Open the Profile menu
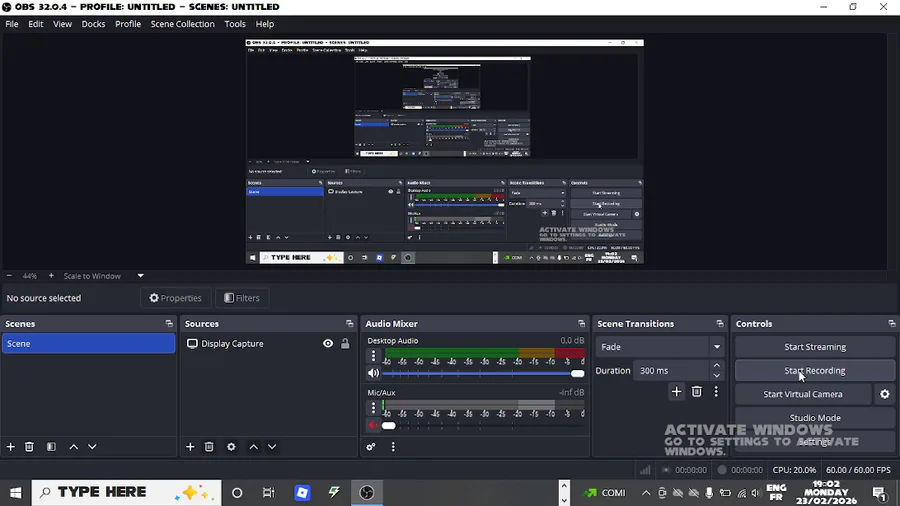900x506 pixels. pyautogui.click(x=127, y=24)
